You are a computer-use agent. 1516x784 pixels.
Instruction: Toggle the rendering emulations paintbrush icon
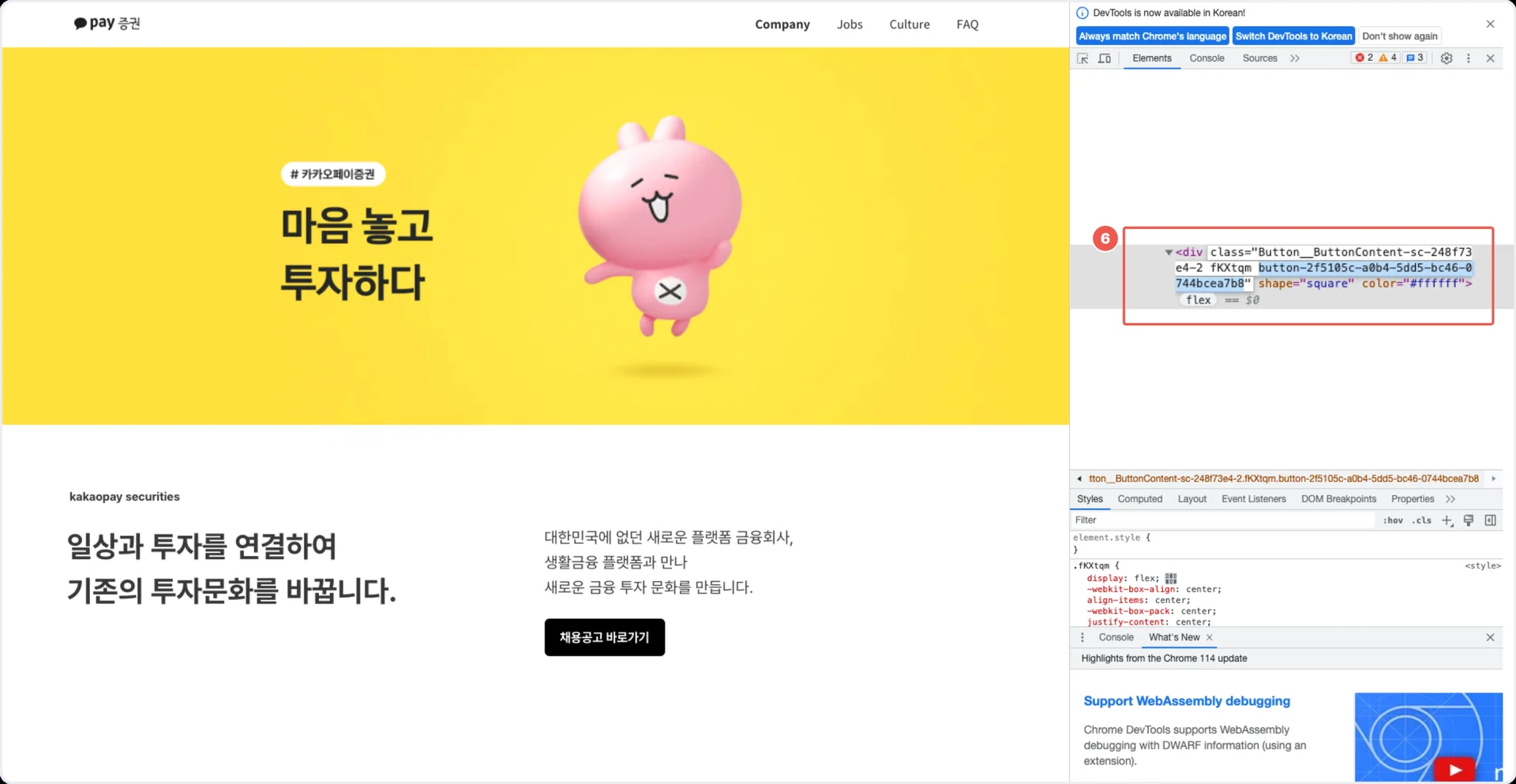(x=1469, y=520)
